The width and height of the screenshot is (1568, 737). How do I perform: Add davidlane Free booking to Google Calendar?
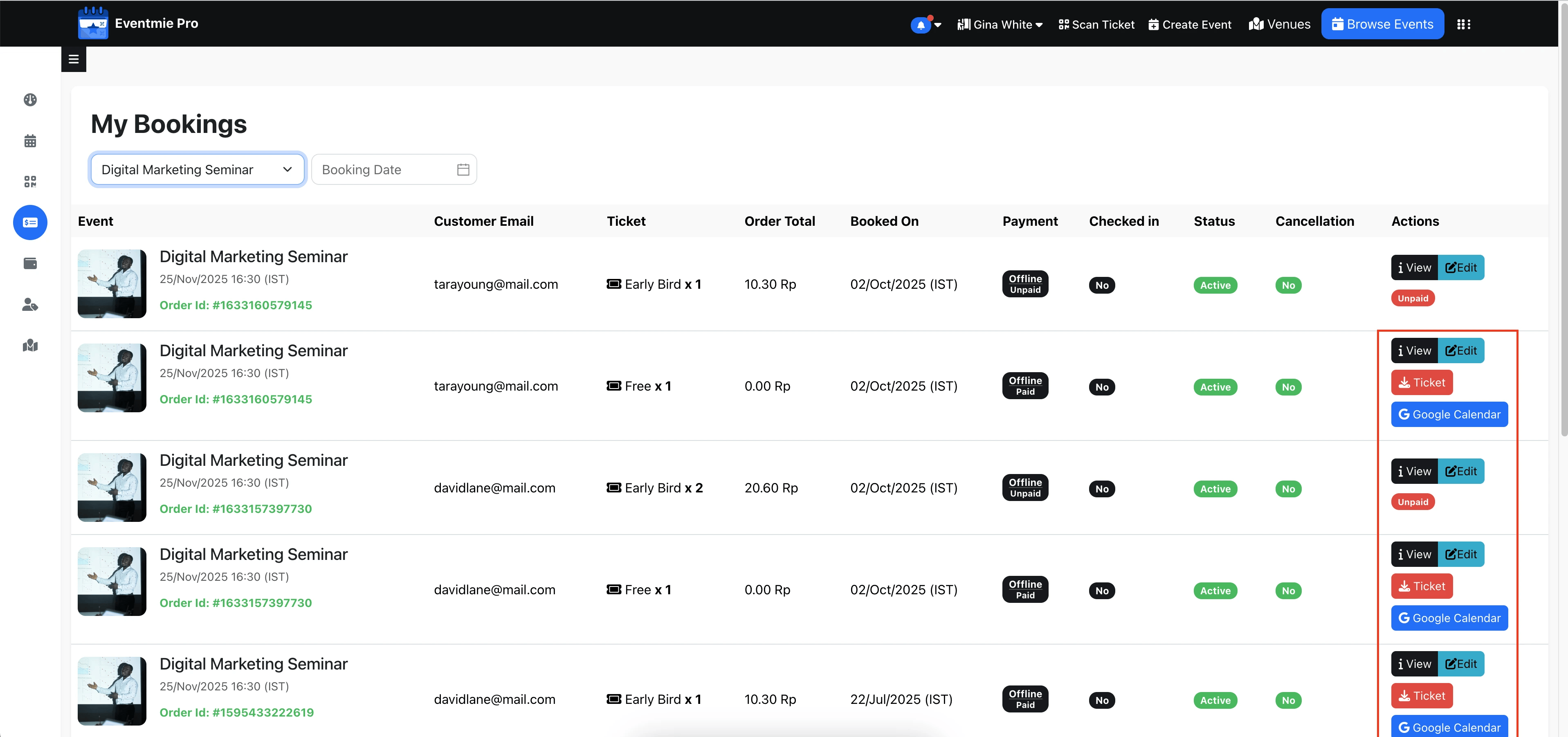(1449, 618)
